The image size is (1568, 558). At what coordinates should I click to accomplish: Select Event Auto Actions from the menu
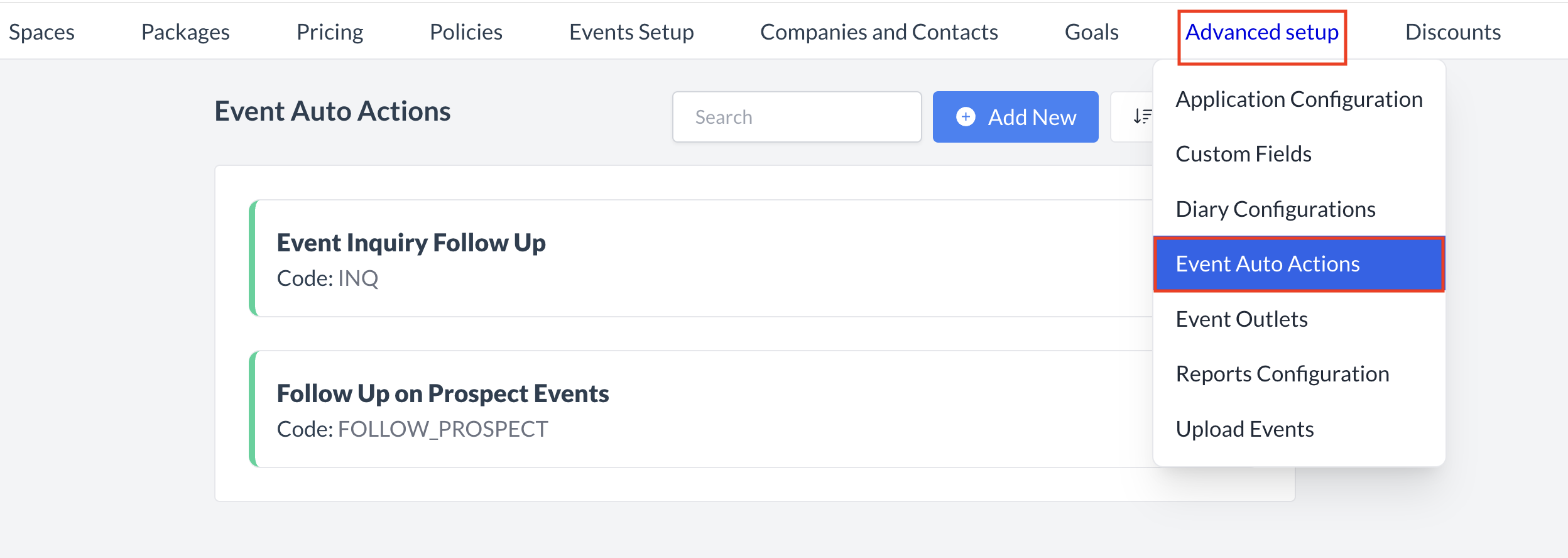point(1268,264)
